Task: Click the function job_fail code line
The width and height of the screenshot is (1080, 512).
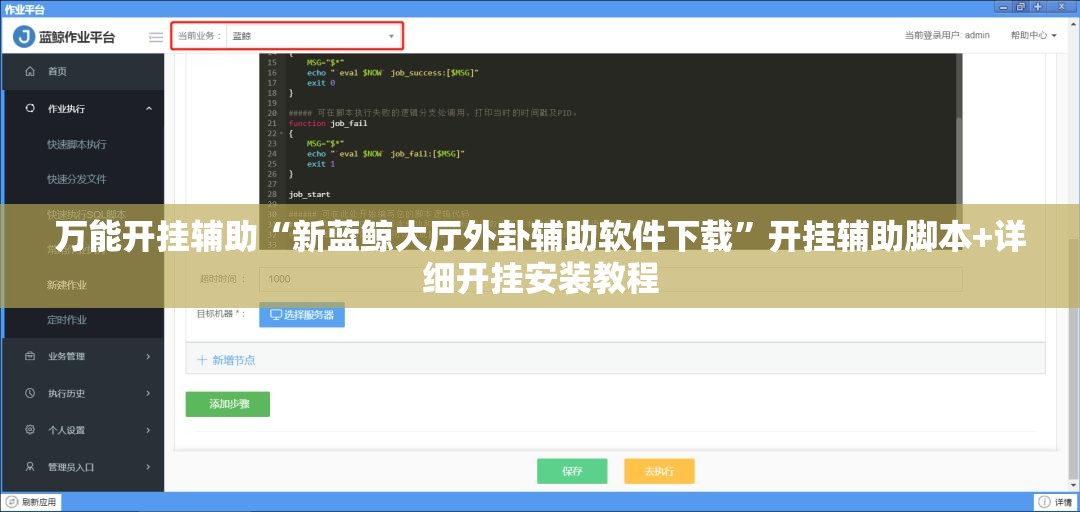Action: click(328, 123)
